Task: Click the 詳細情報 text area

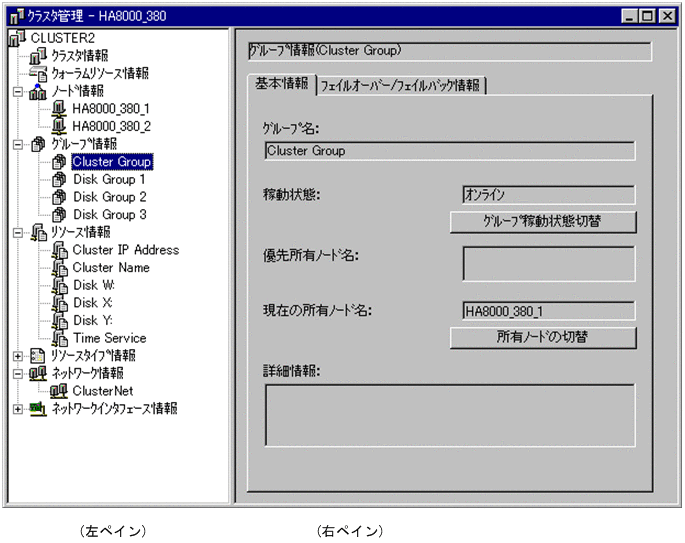Action: 450,415
